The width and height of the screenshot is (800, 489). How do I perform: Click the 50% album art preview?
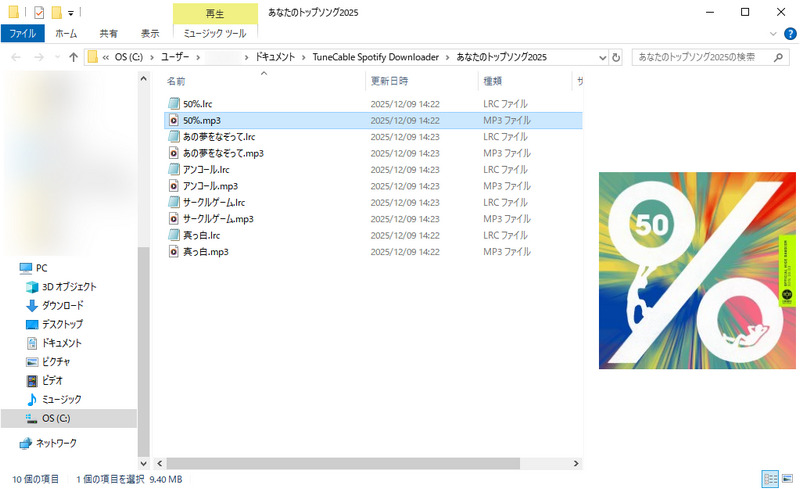coord(697,271)
